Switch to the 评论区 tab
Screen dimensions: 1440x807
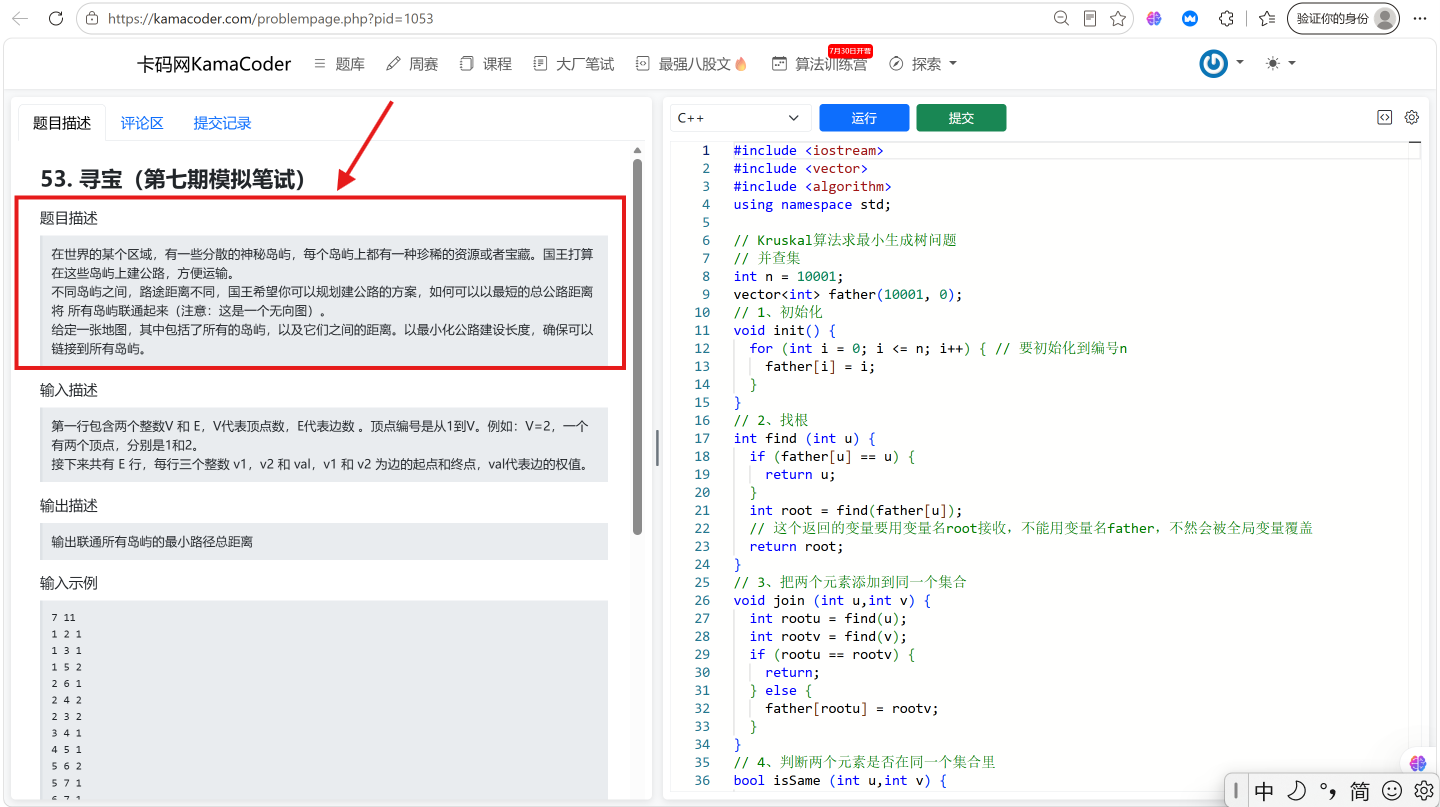click(x=142, y=123)
